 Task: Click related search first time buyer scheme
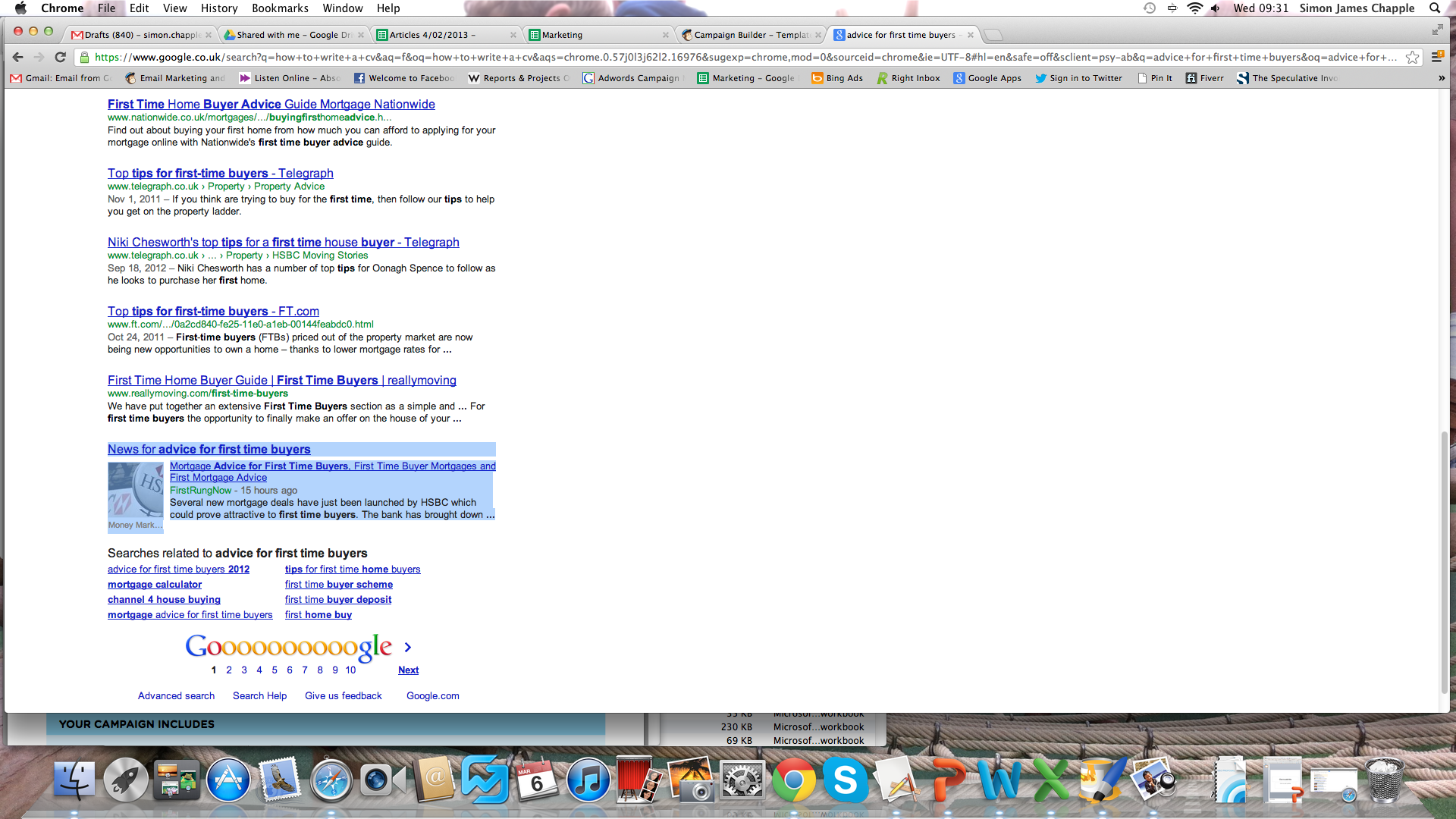click(x=339, y=584)
